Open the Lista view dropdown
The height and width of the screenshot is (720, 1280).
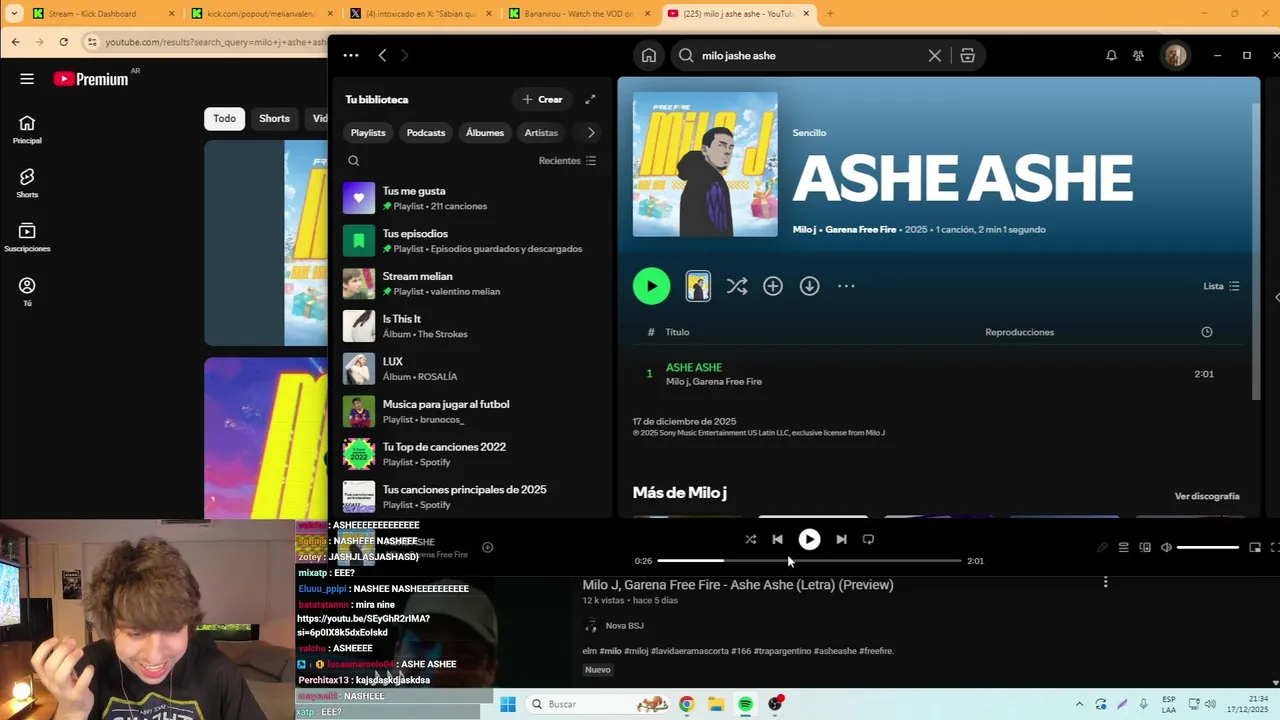click(1221, 286)
